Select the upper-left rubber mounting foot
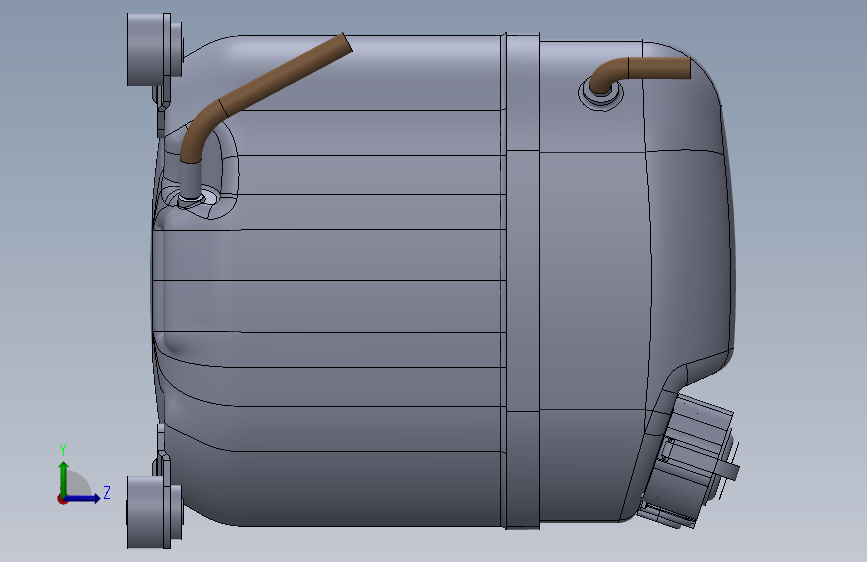The image size is (867, 562). click(154, 50)
